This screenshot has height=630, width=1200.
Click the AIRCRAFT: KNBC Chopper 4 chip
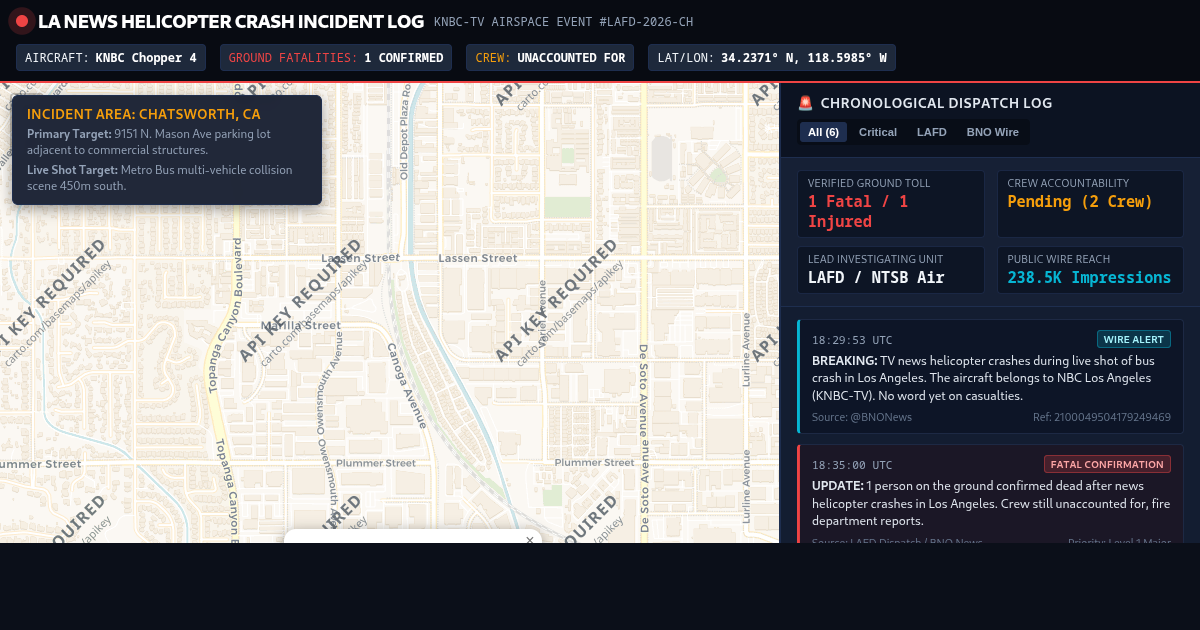(111, 58)
